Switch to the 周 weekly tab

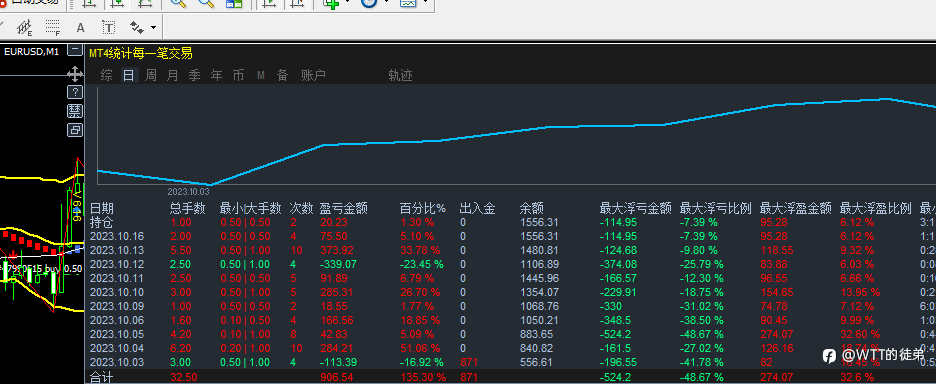(x=151, y=75)
